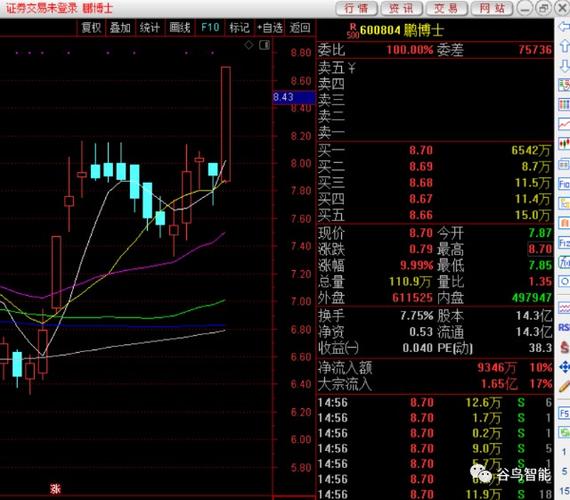This screenshot has width=570, height=500.
Task: Click the down arrow sidebar icon
Action: click(x=564, y=66)
